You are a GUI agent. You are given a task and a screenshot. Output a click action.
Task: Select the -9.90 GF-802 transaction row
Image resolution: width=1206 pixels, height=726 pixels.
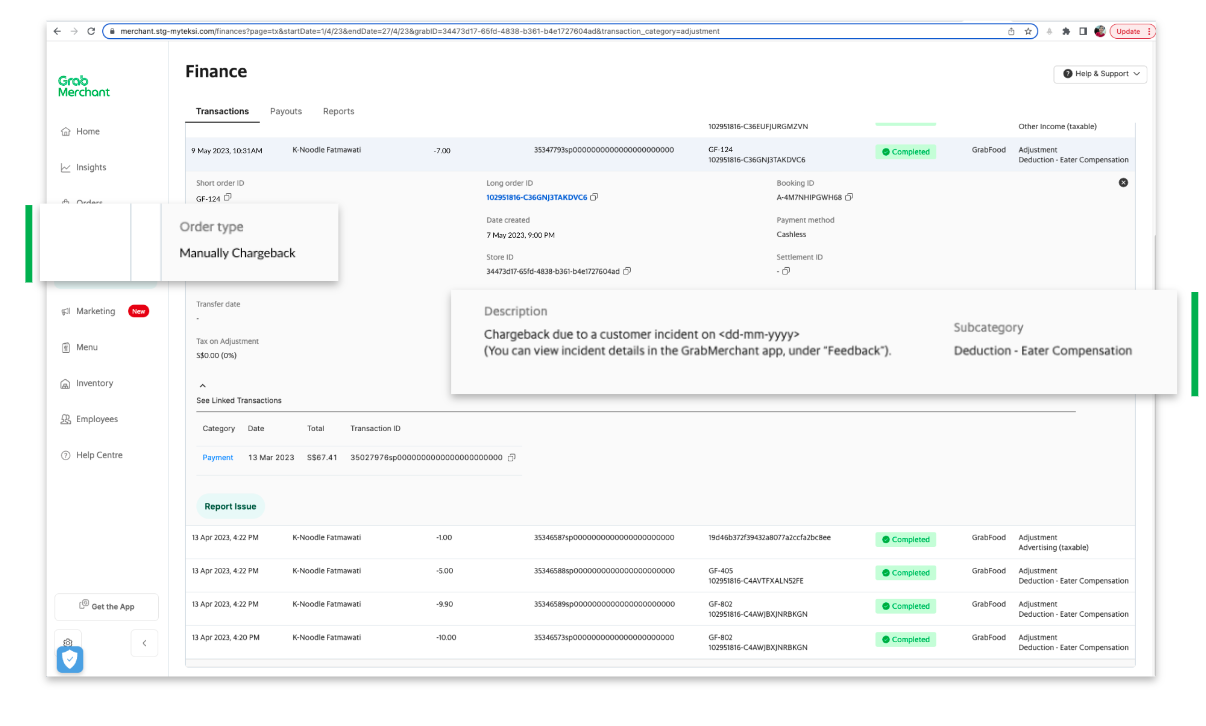pyautogui.click(x=660, y=608)
